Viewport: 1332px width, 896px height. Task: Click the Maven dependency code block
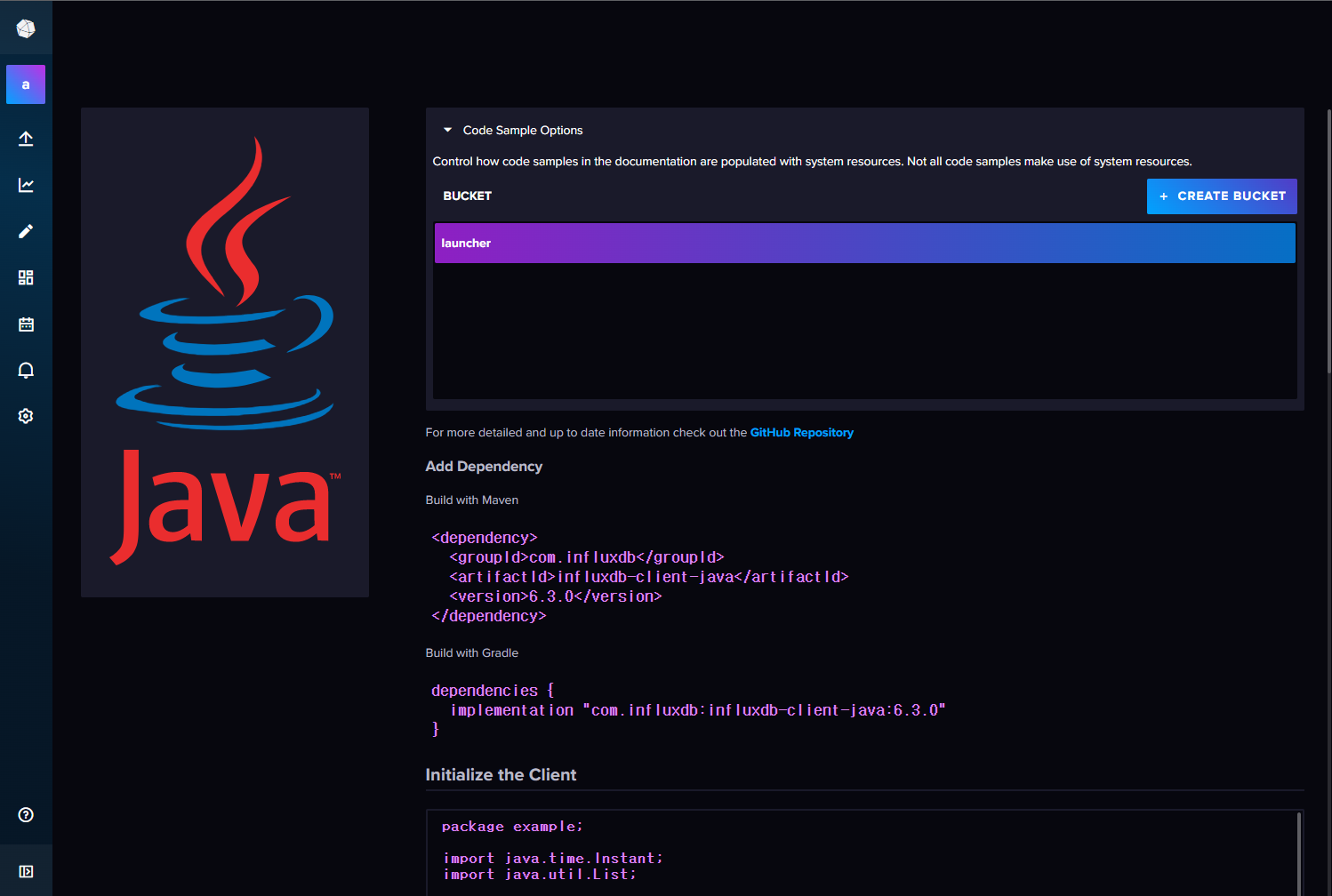pyautogui.click(x=640, y=577)
